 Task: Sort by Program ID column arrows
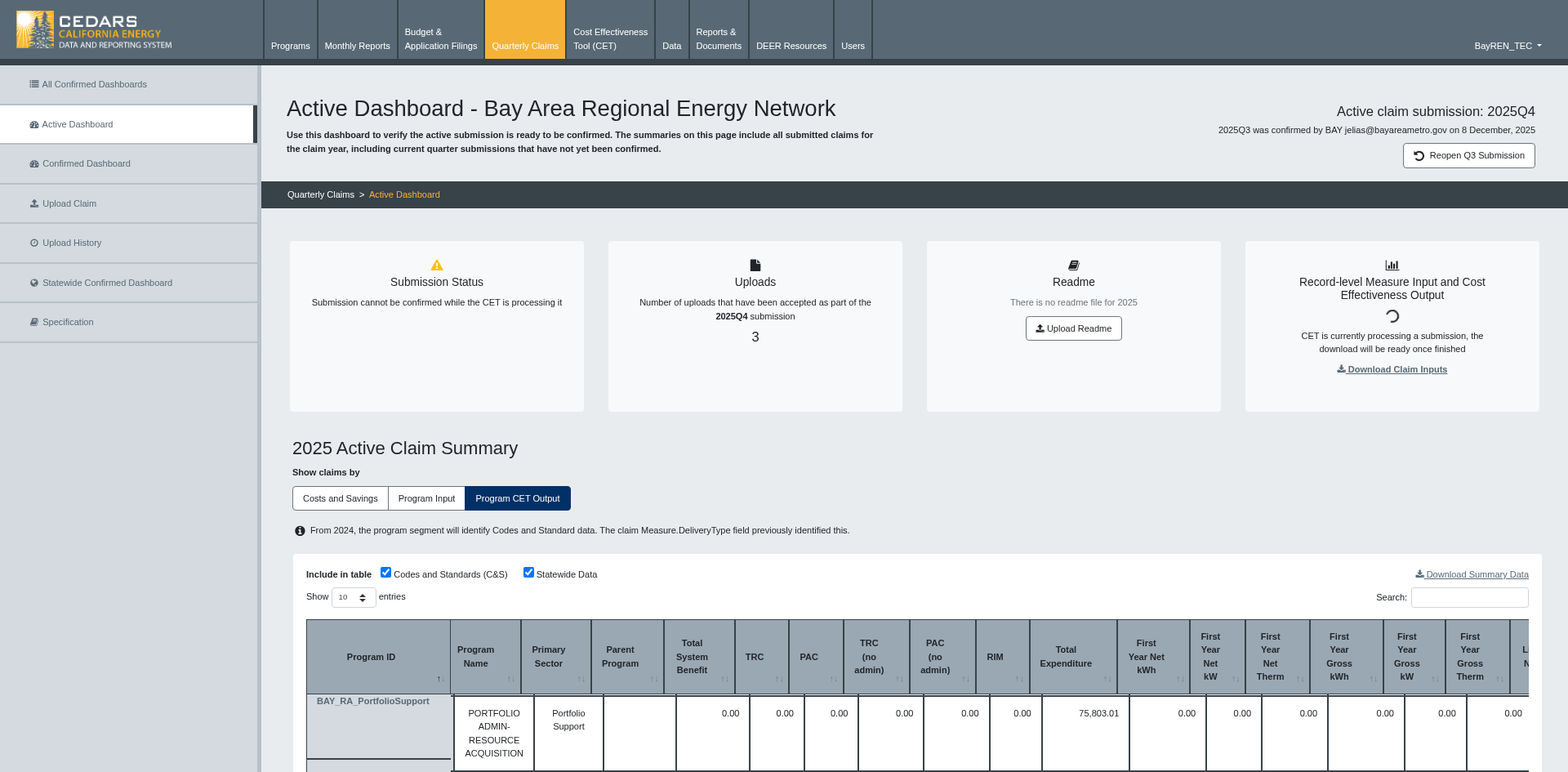pos(440,680)
